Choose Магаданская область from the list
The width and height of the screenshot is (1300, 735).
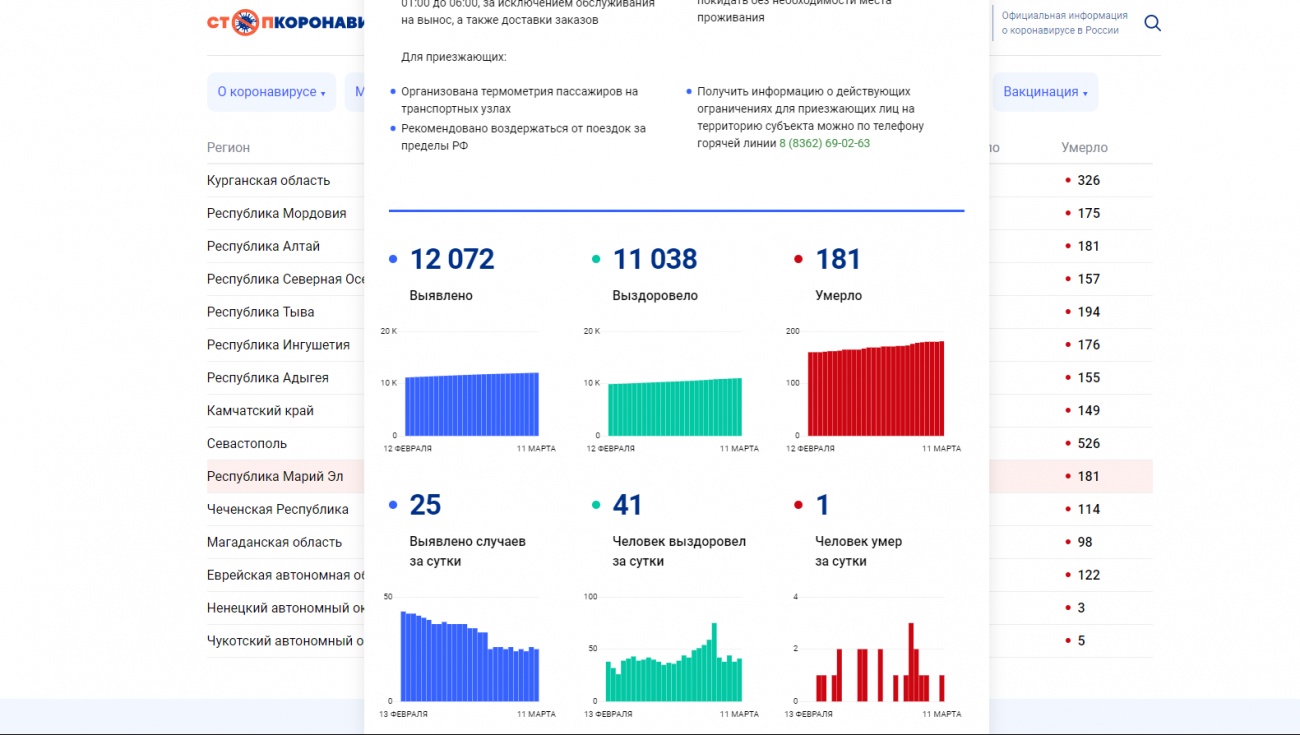click(274, 543)
